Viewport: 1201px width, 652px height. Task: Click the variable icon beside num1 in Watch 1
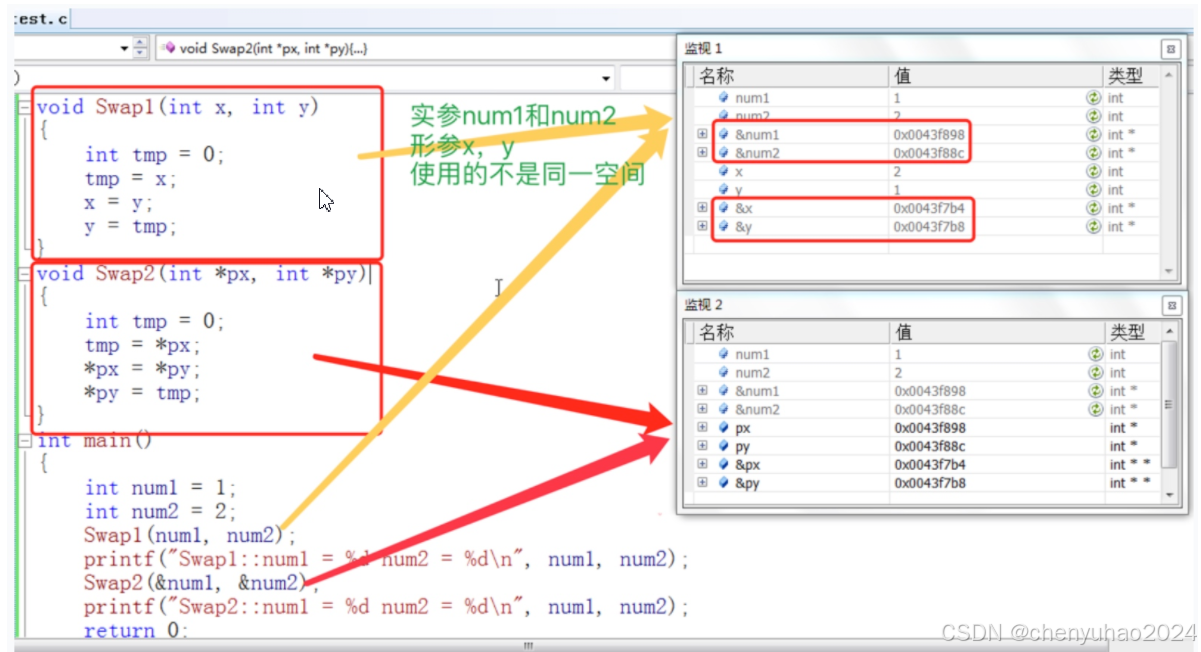(724, 98)
